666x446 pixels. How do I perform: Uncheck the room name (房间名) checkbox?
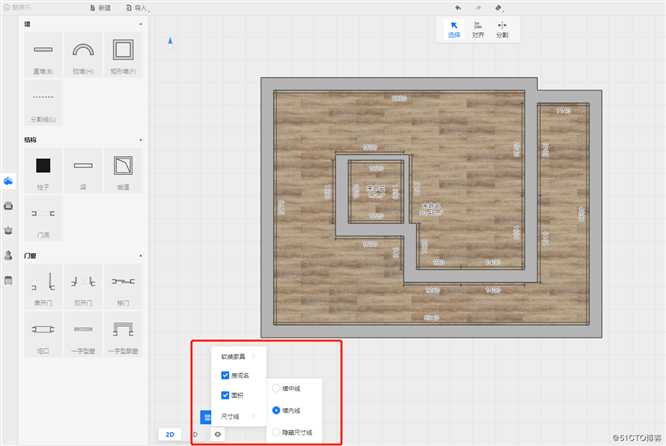(x=225, y=375)
